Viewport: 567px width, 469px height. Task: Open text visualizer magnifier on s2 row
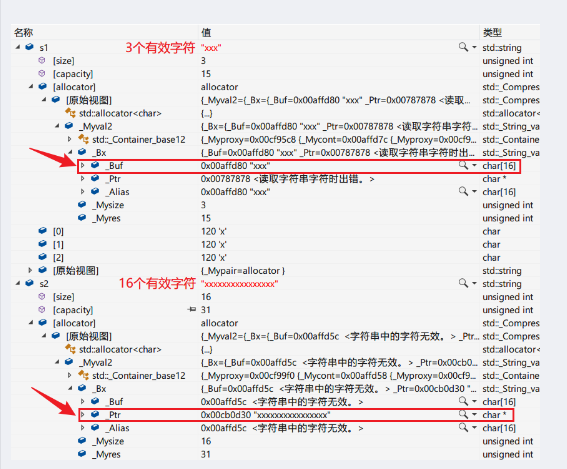click(x=463, y=283)
